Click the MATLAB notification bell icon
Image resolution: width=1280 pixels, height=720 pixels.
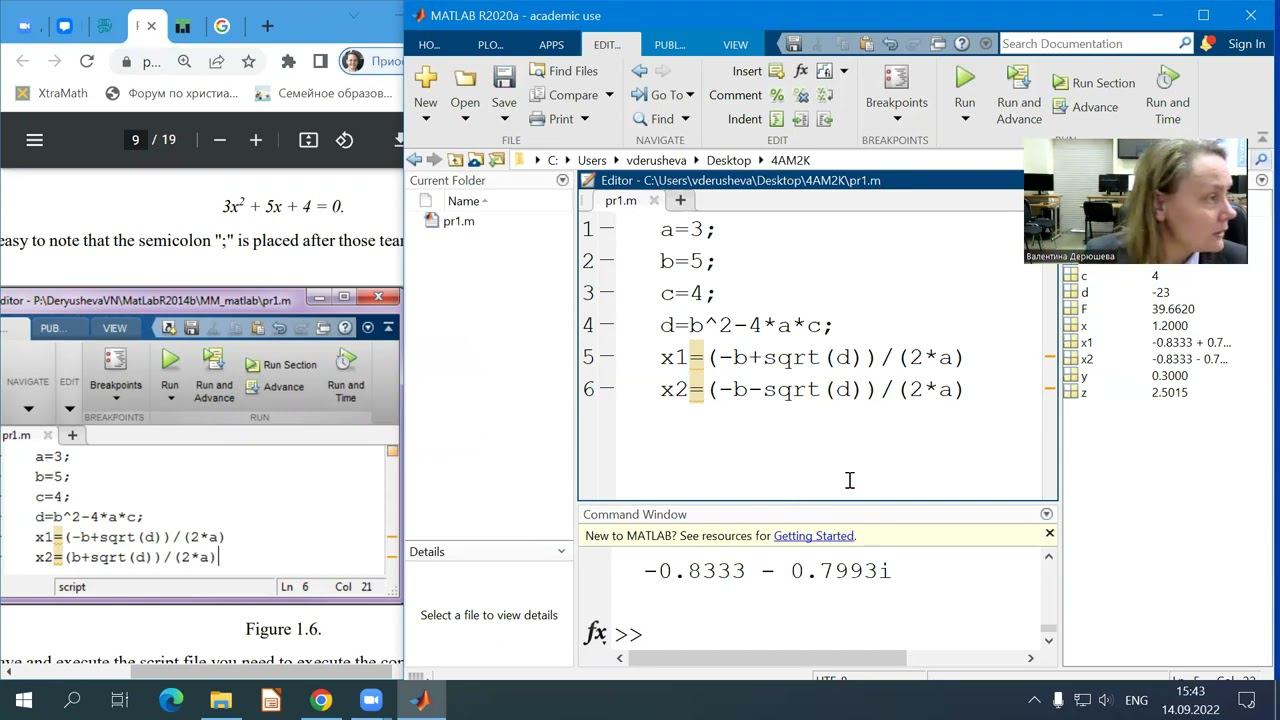[1208, 44]
